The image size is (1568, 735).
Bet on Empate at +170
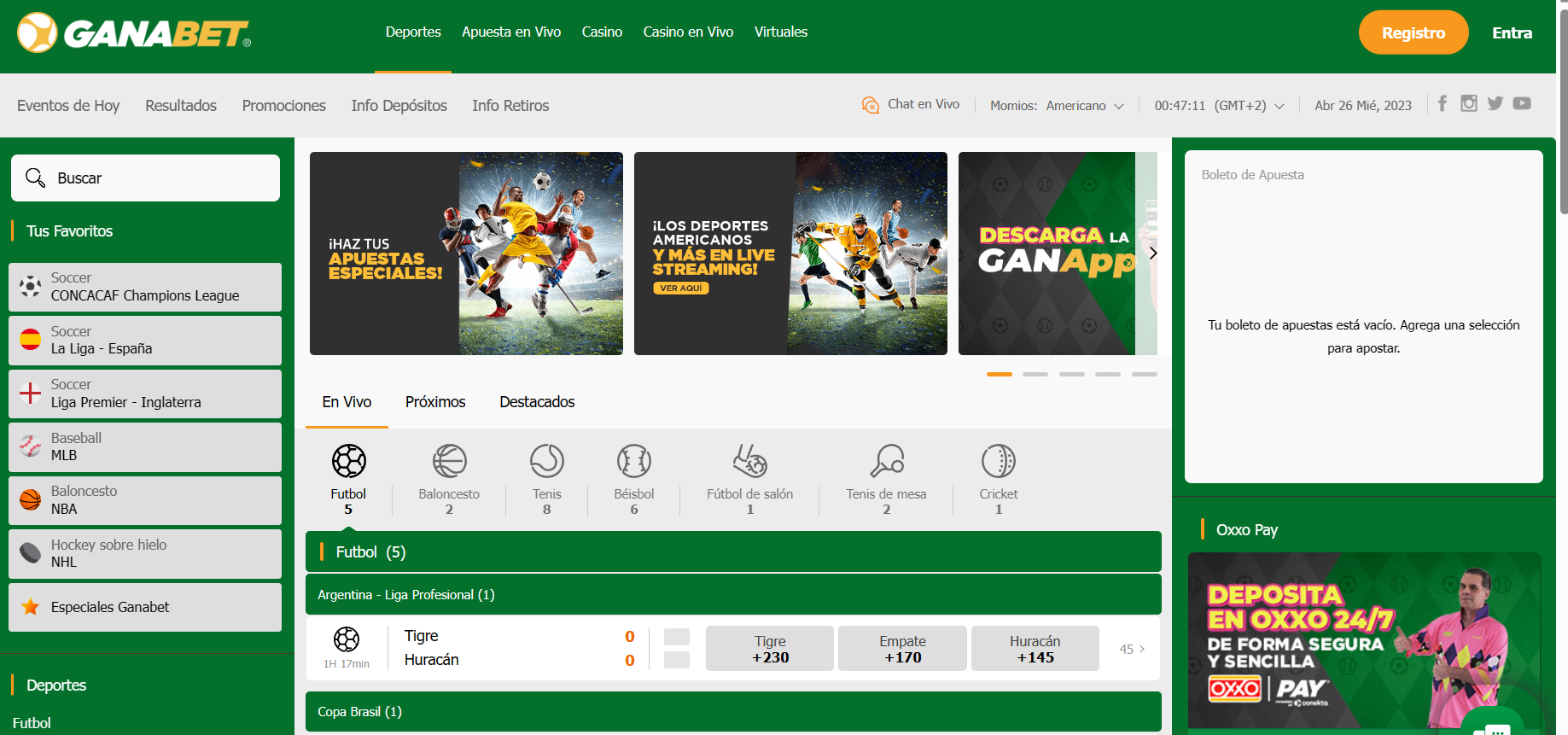click(902, 649)
